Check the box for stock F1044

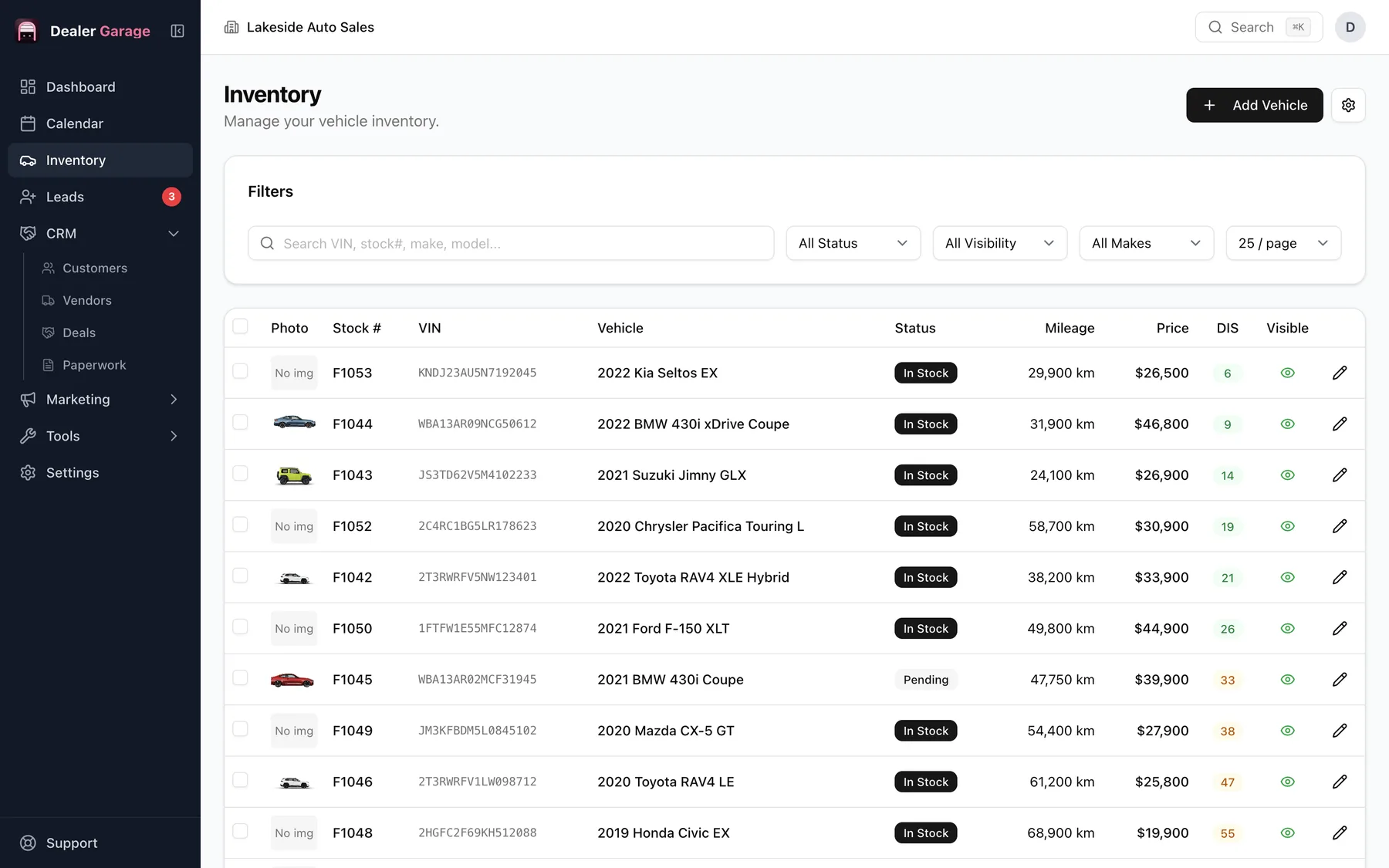[241, 422]
